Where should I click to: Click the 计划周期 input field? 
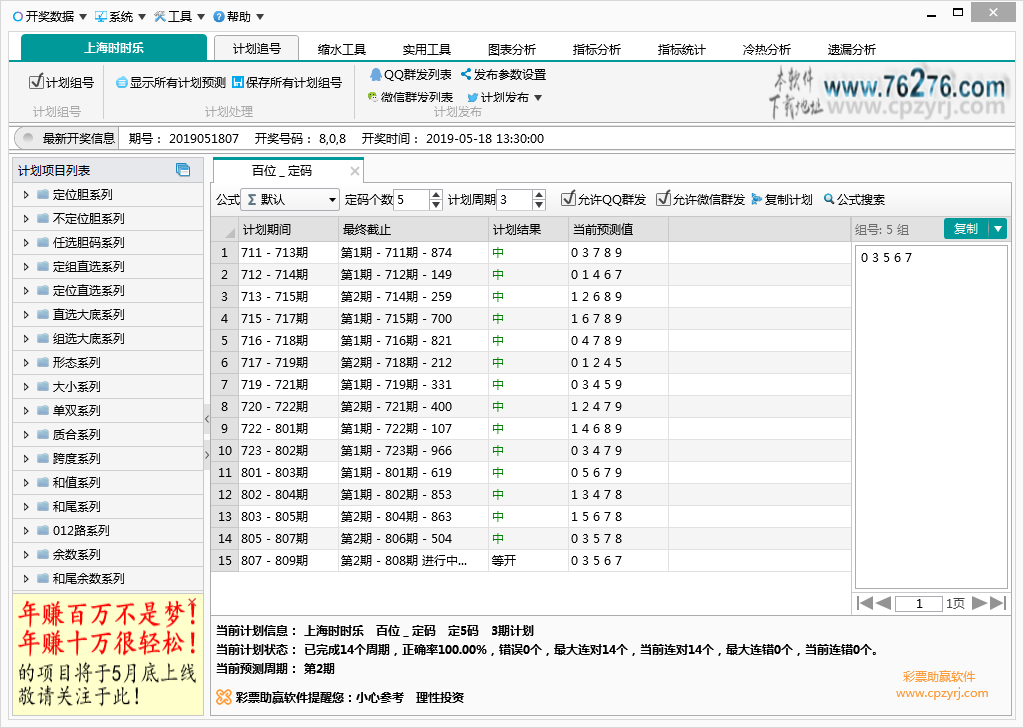click(515, 199)
